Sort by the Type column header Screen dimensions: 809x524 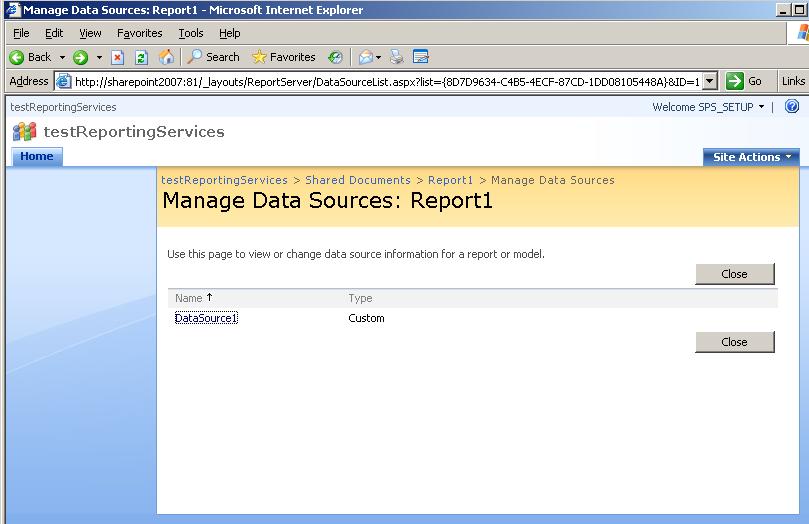coord(360,298)
